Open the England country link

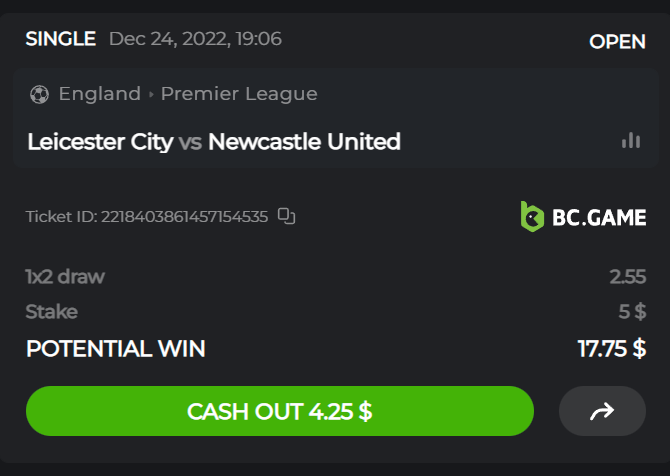99,94
